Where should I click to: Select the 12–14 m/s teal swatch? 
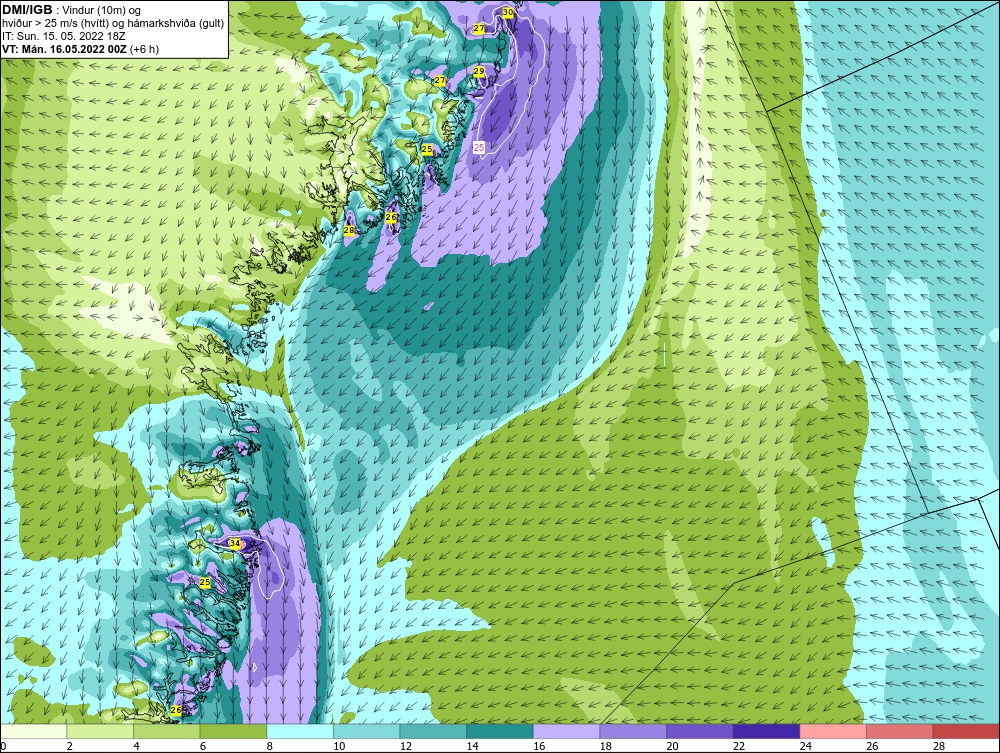click(x=433, y=731)
